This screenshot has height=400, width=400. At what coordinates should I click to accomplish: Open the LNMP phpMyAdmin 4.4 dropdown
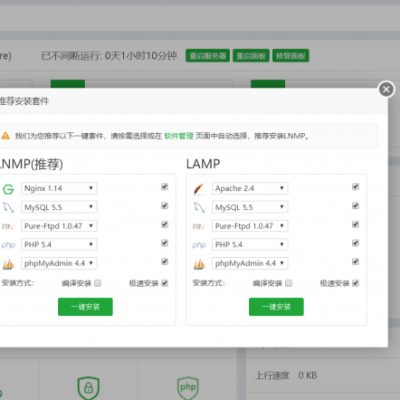[59, 263]
